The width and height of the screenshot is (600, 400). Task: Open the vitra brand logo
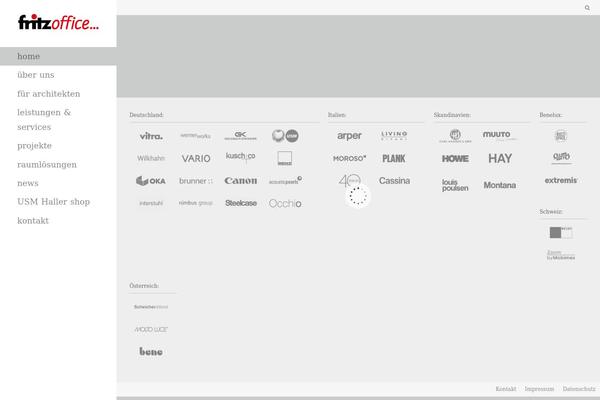[x=151, y=136]
